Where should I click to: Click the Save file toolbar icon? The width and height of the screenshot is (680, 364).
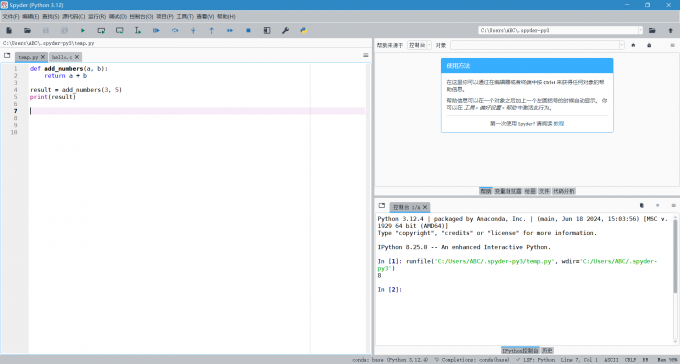coord(46,30)
